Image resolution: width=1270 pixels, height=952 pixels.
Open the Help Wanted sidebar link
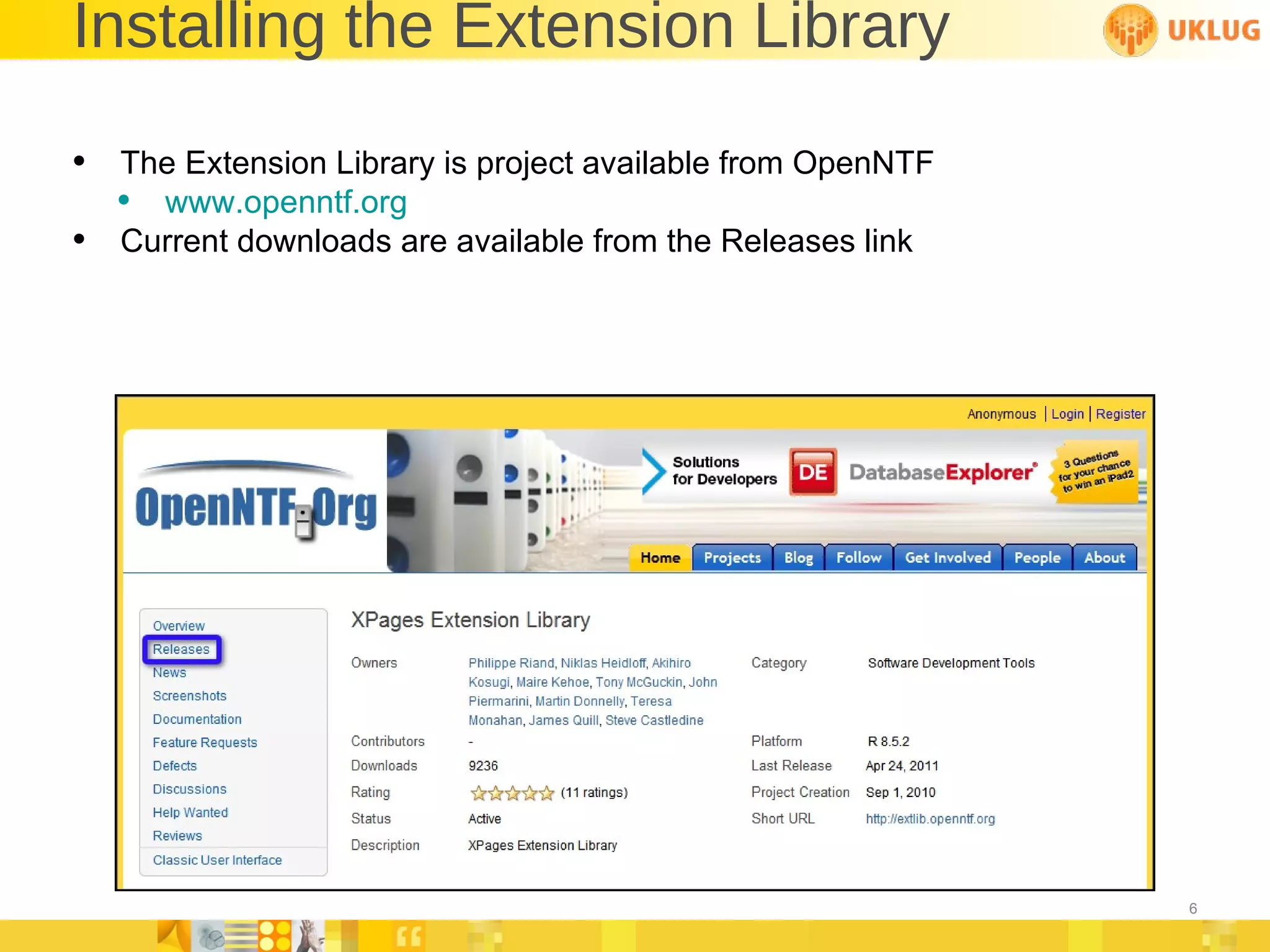[190, 813]
